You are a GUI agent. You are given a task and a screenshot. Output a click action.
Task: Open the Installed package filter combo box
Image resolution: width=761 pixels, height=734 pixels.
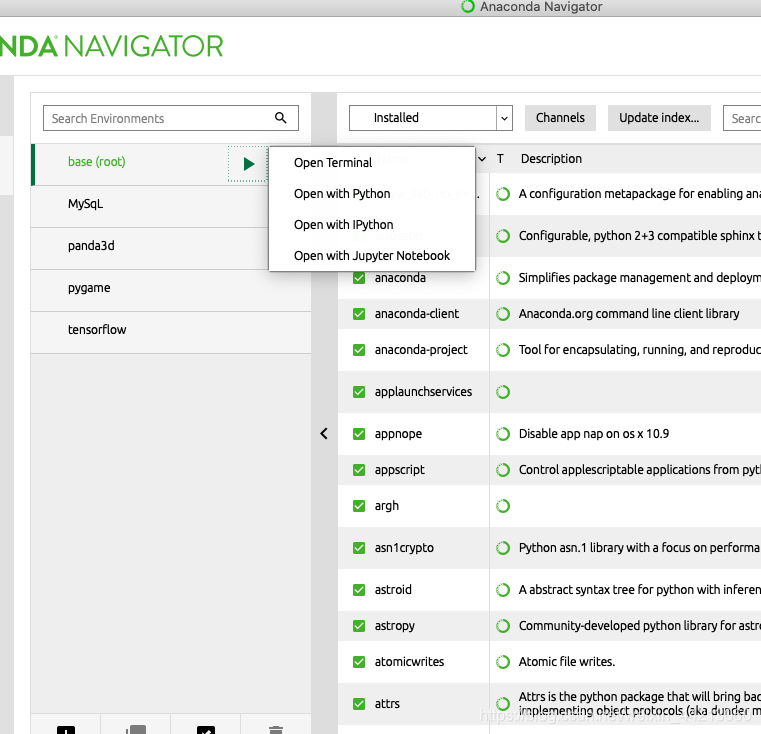click(x=430, y=118)
